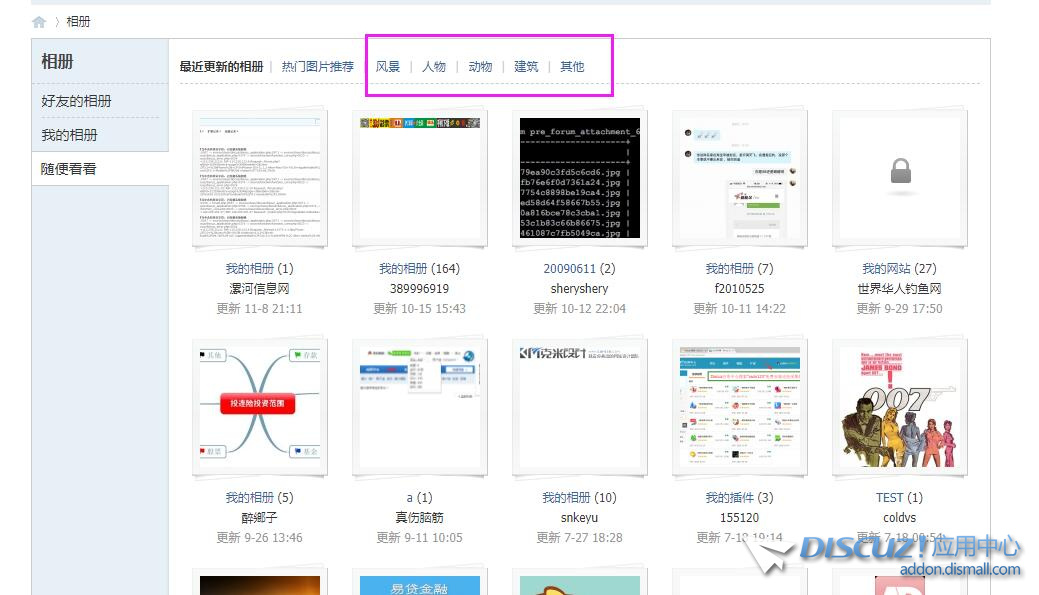Open the black terminal jpg list thumbnail
Screen dimensions: 1039x595
tap(579, 177)
